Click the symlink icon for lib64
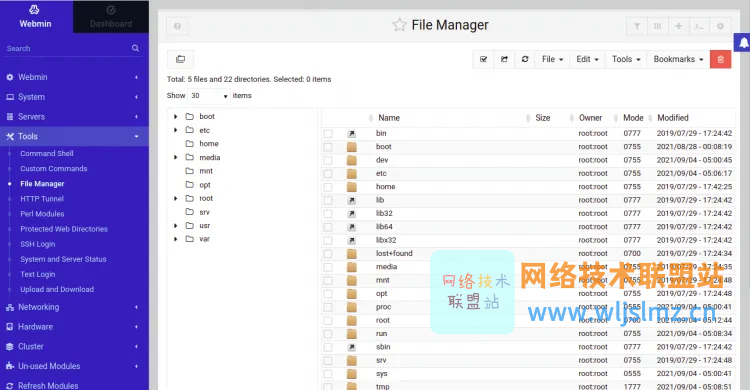The width and height of the screenshot is (750, 390). coord(352,227)
